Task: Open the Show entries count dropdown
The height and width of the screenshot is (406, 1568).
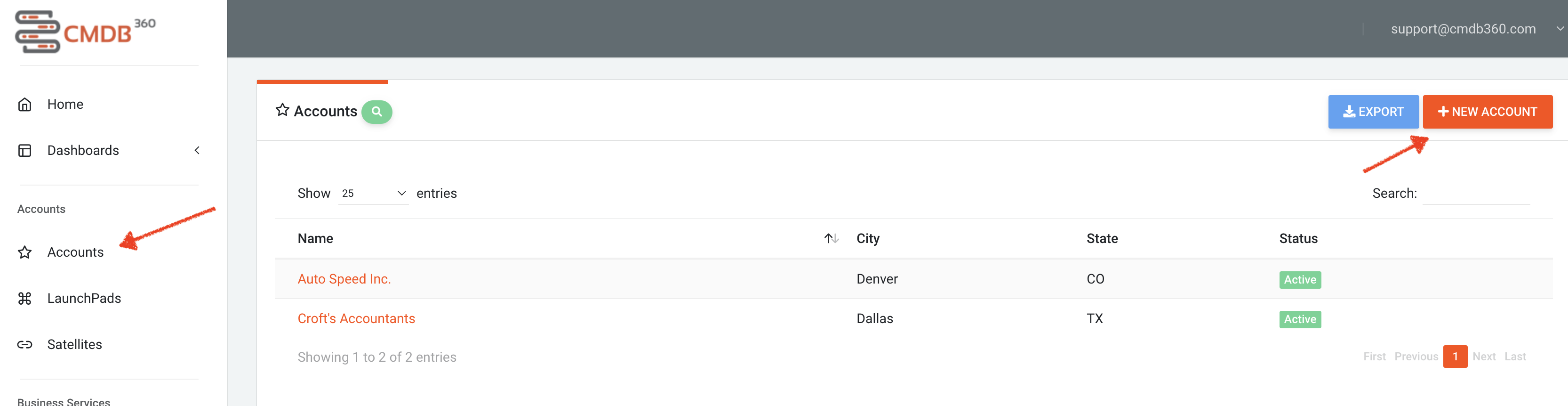Action: click(x=373, y=193)
